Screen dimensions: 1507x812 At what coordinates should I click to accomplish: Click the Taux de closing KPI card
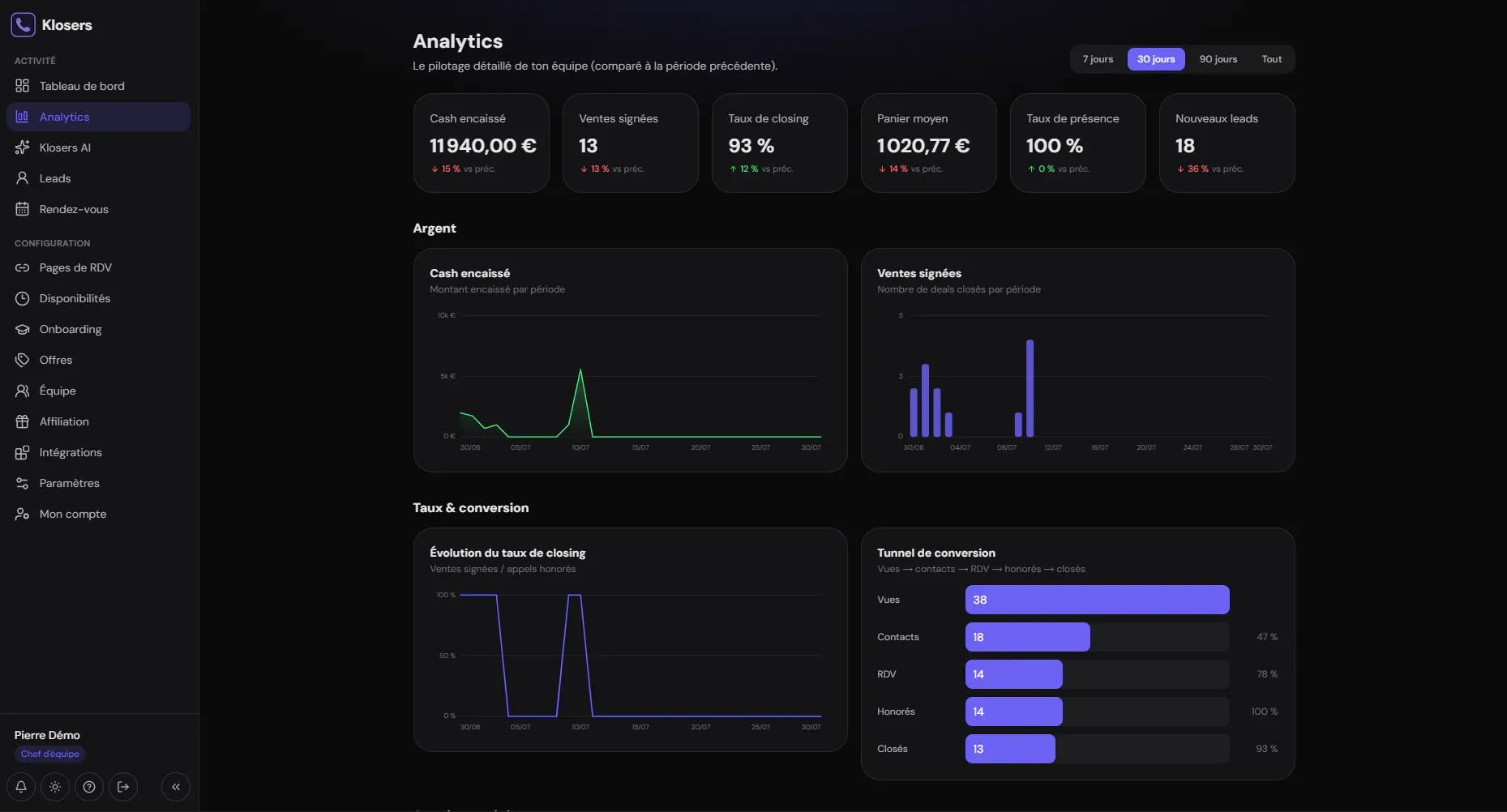780,143
